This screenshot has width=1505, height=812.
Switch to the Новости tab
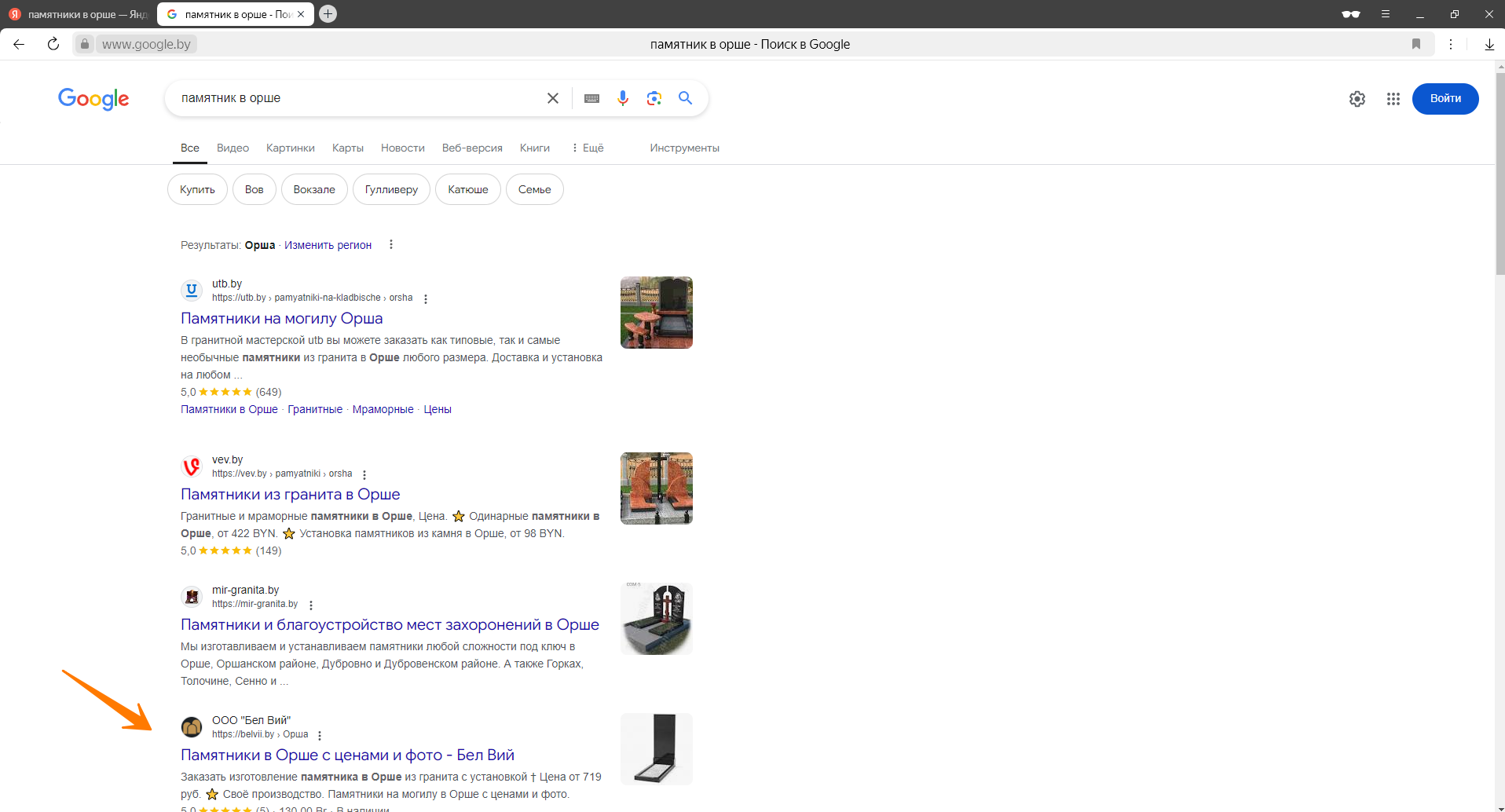[403, 148]
